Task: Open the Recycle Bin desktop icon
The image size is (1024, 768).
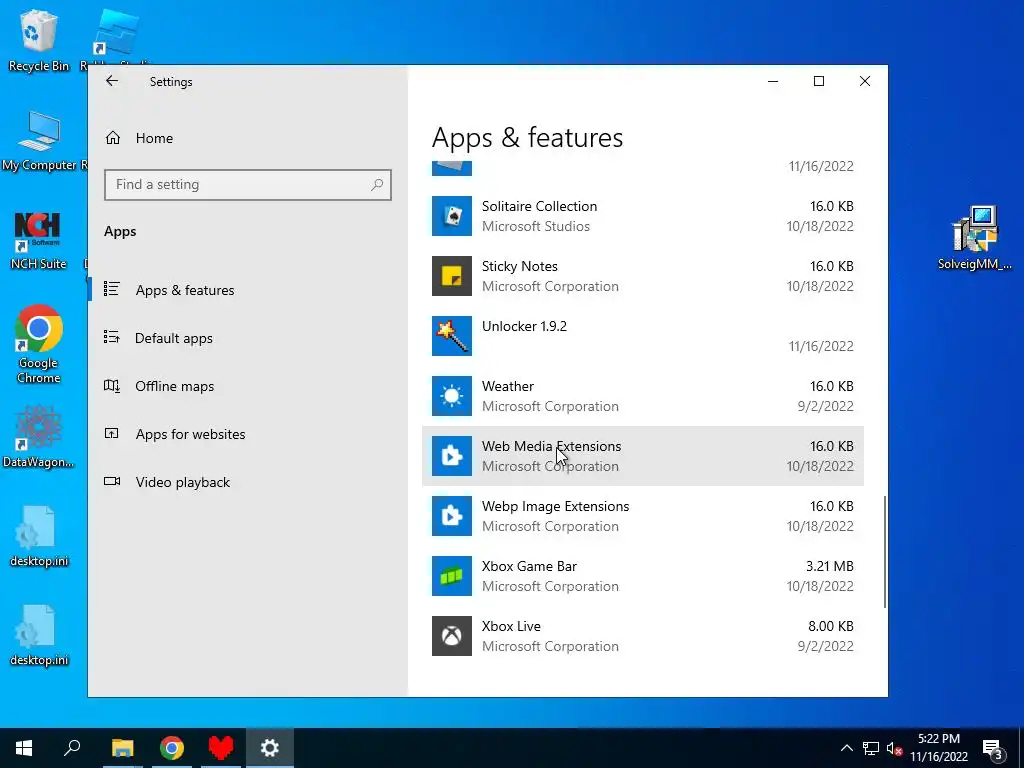Action: pyautogui.click(x=39, y=40)
